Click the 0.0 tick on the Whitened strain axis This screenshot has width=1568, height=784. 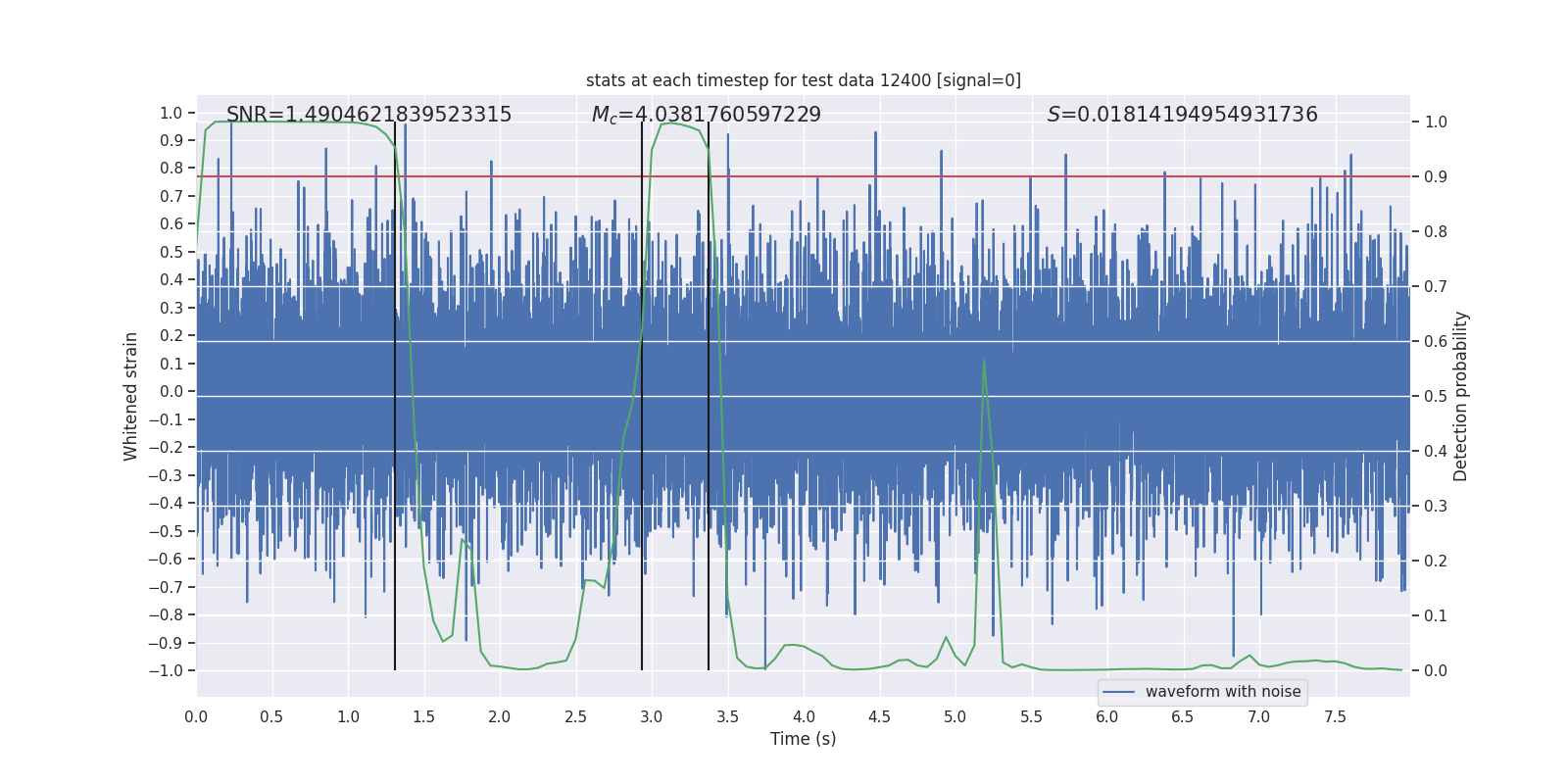click(171, 392)
